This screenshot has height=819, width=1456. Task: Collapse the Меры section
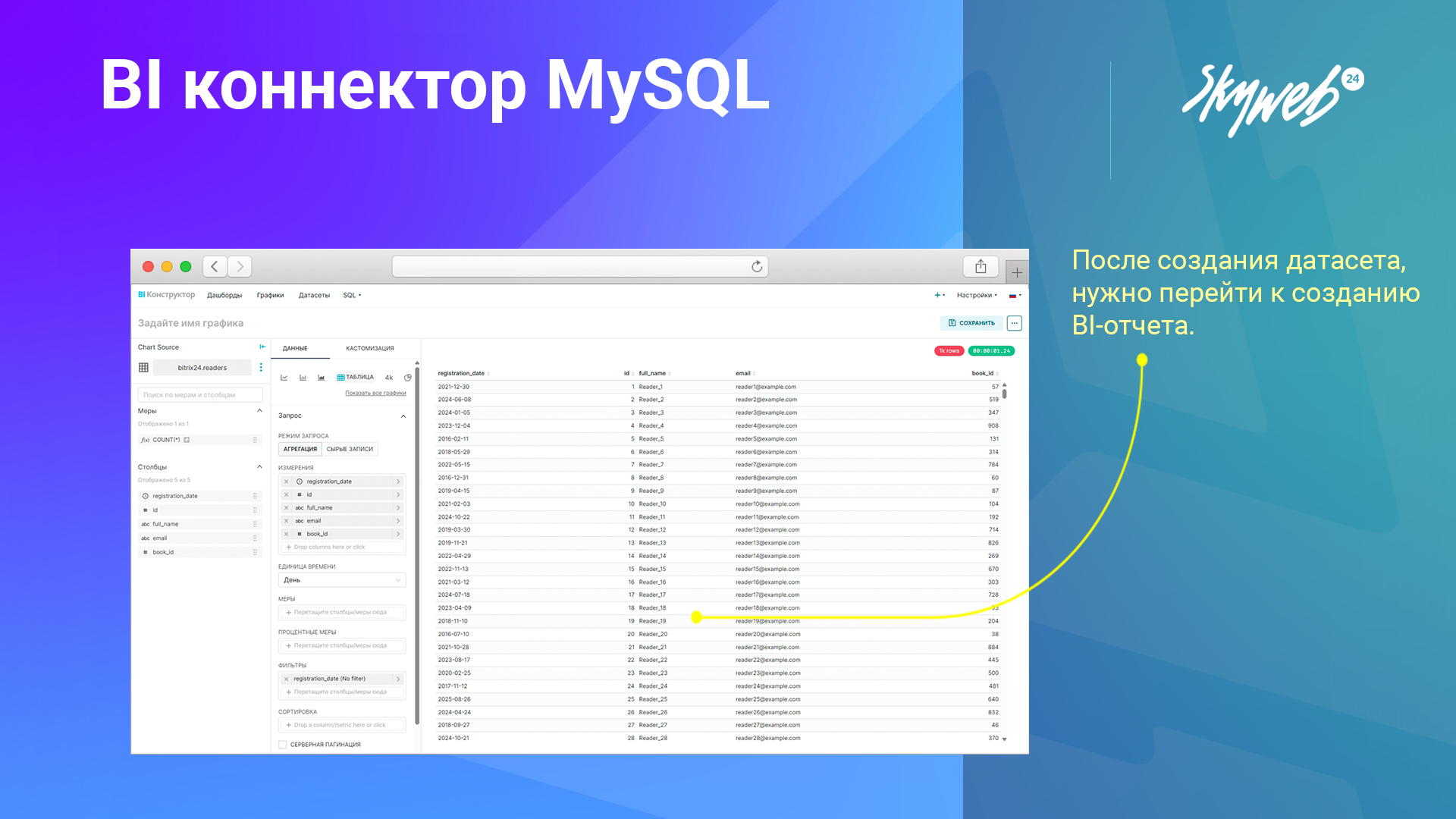[x=259, y=411]
